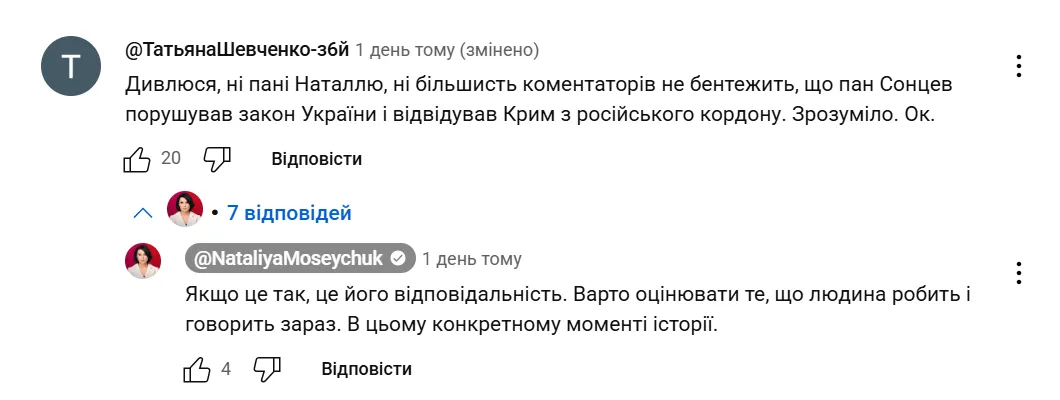Like Tatyana Shevchenko's top comment
This screenshot has width=1060, height=400.
[x=136, y=159]
